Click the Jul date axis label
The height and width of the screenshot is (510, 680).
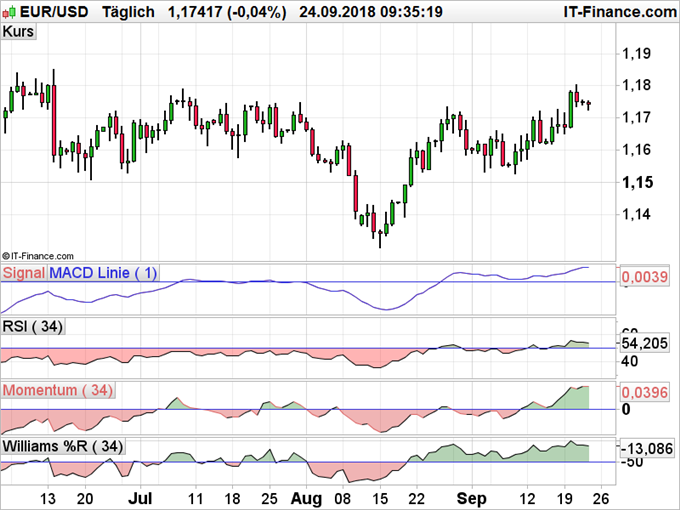coord(140,499)
